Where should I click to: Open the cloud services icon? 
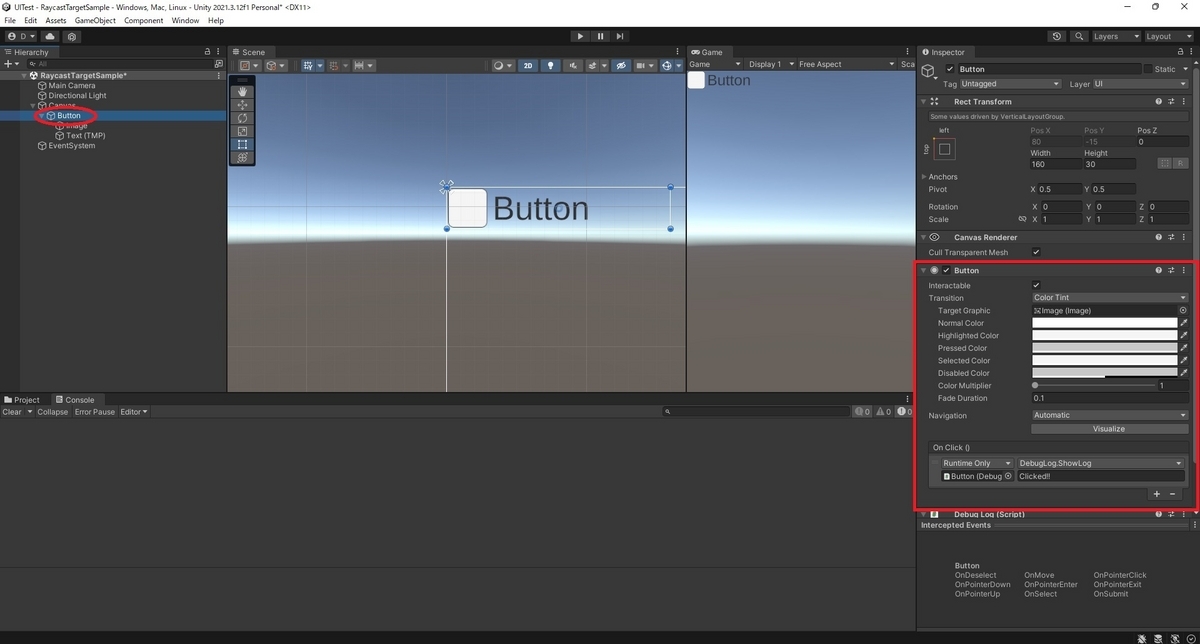(x=50, y=36)
